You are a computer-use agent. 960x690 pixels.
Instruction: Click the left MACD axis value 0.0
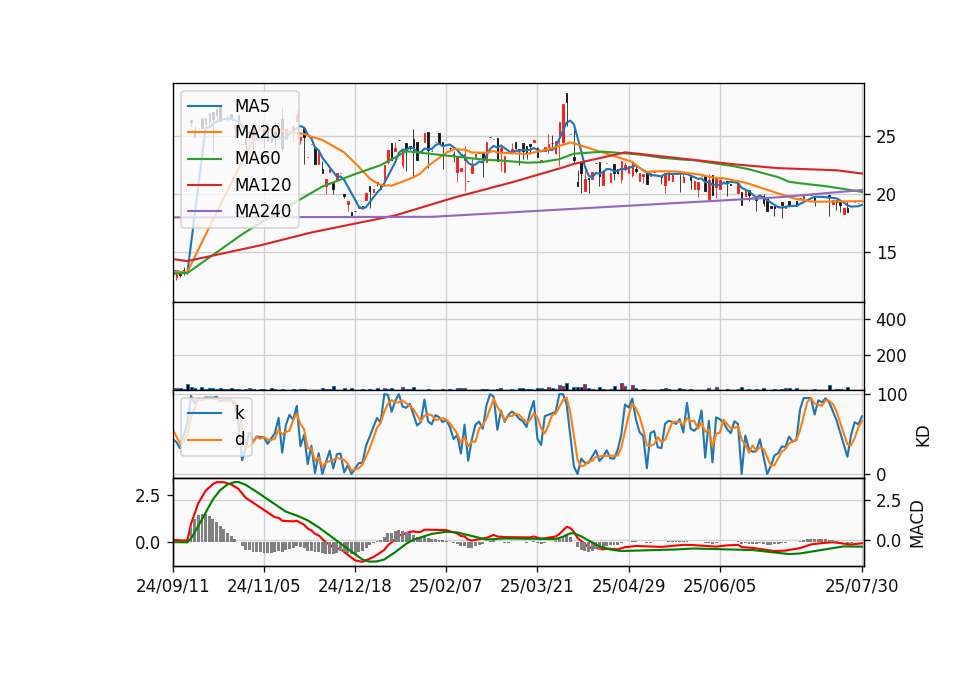pyautogui.click(x=148, y=543)
